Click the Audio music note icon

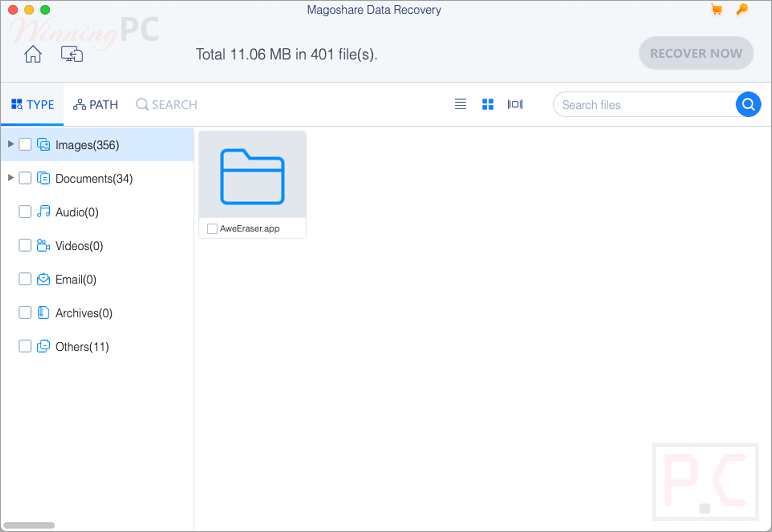44,212
